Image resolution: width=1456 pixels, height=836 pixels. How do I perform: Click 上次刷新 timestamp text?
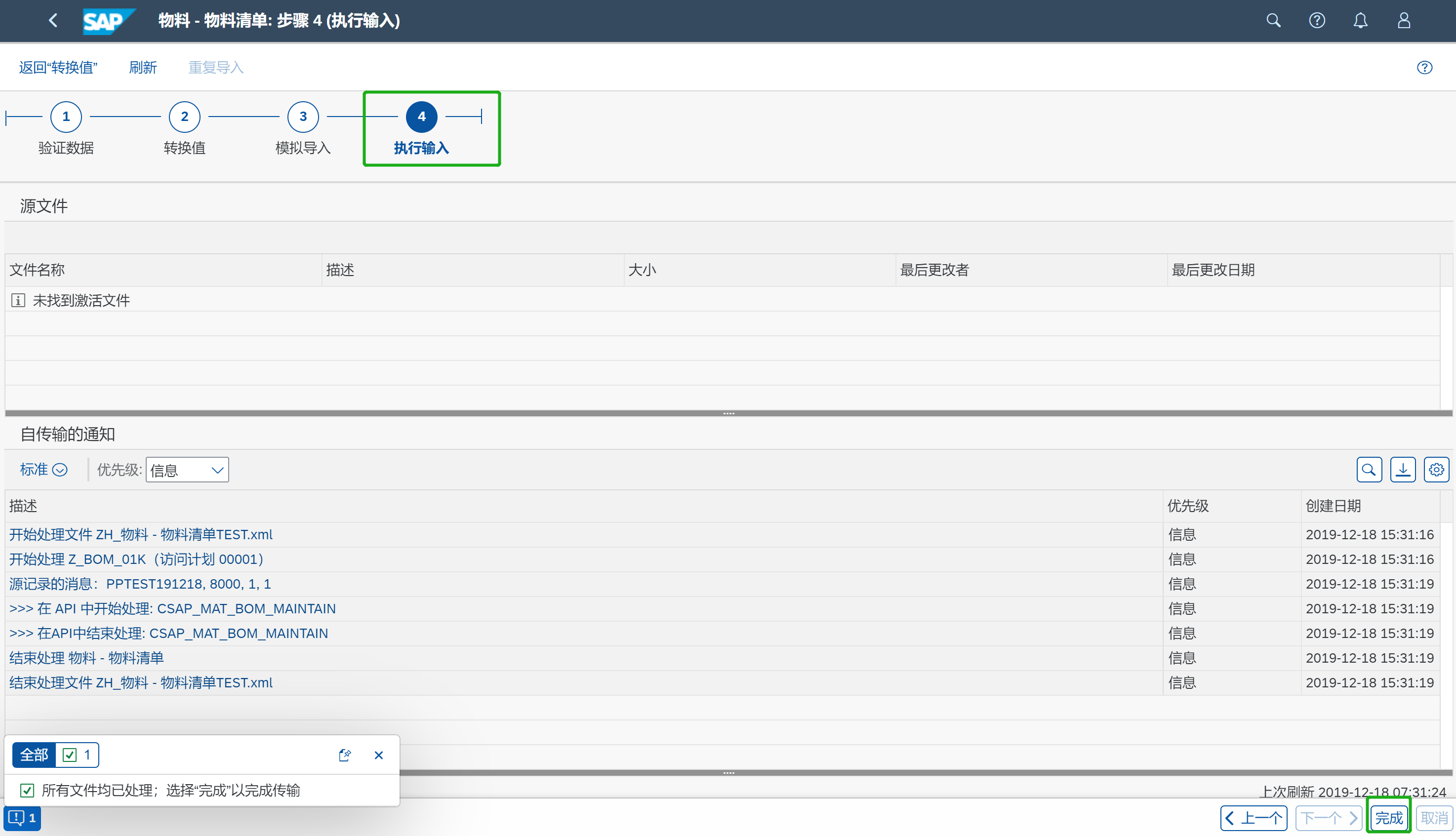coord(1353,792)
